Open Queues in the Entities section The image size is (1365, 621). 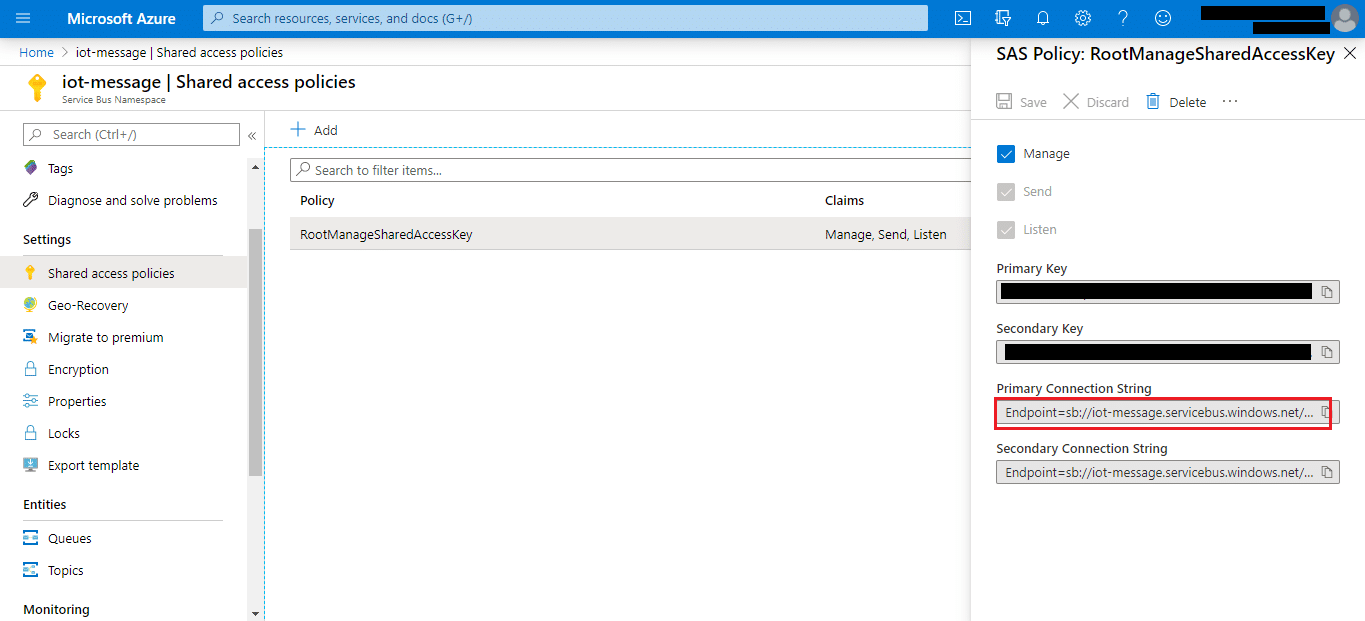pyautogui.click(x=69, y=538)
